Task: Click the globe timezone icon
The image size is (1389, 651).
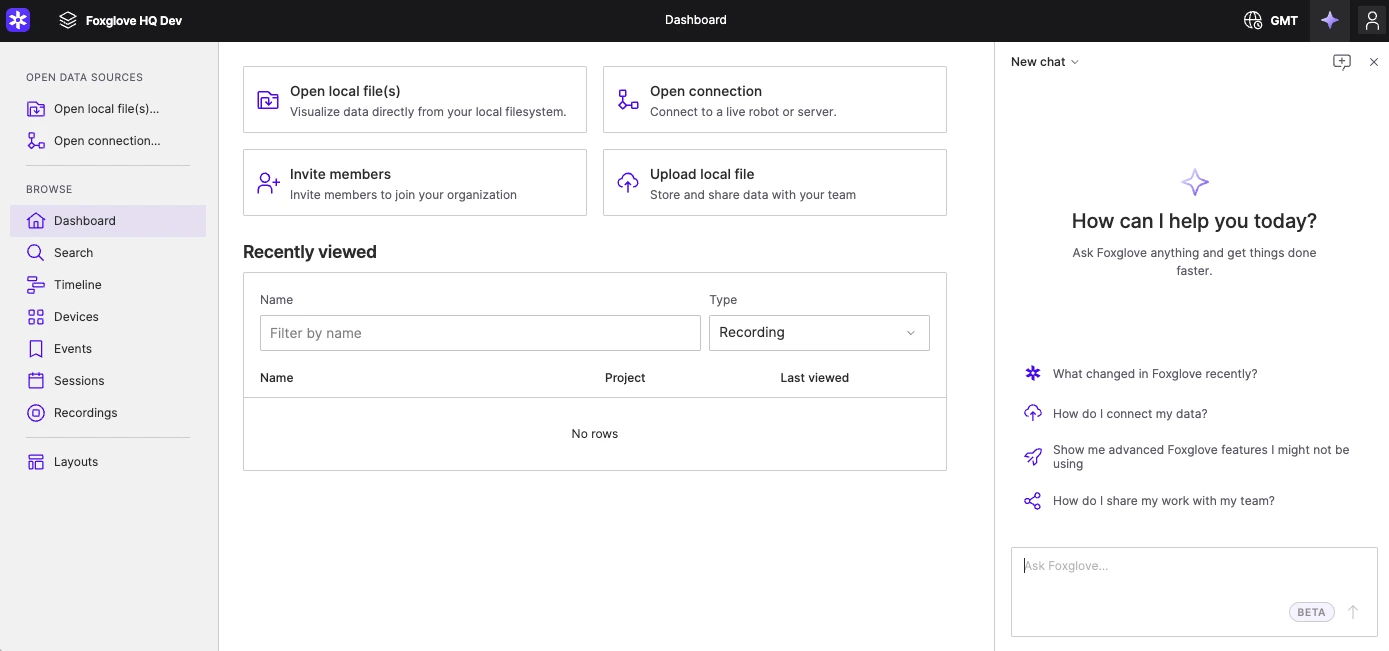Action: [1252, 20]
